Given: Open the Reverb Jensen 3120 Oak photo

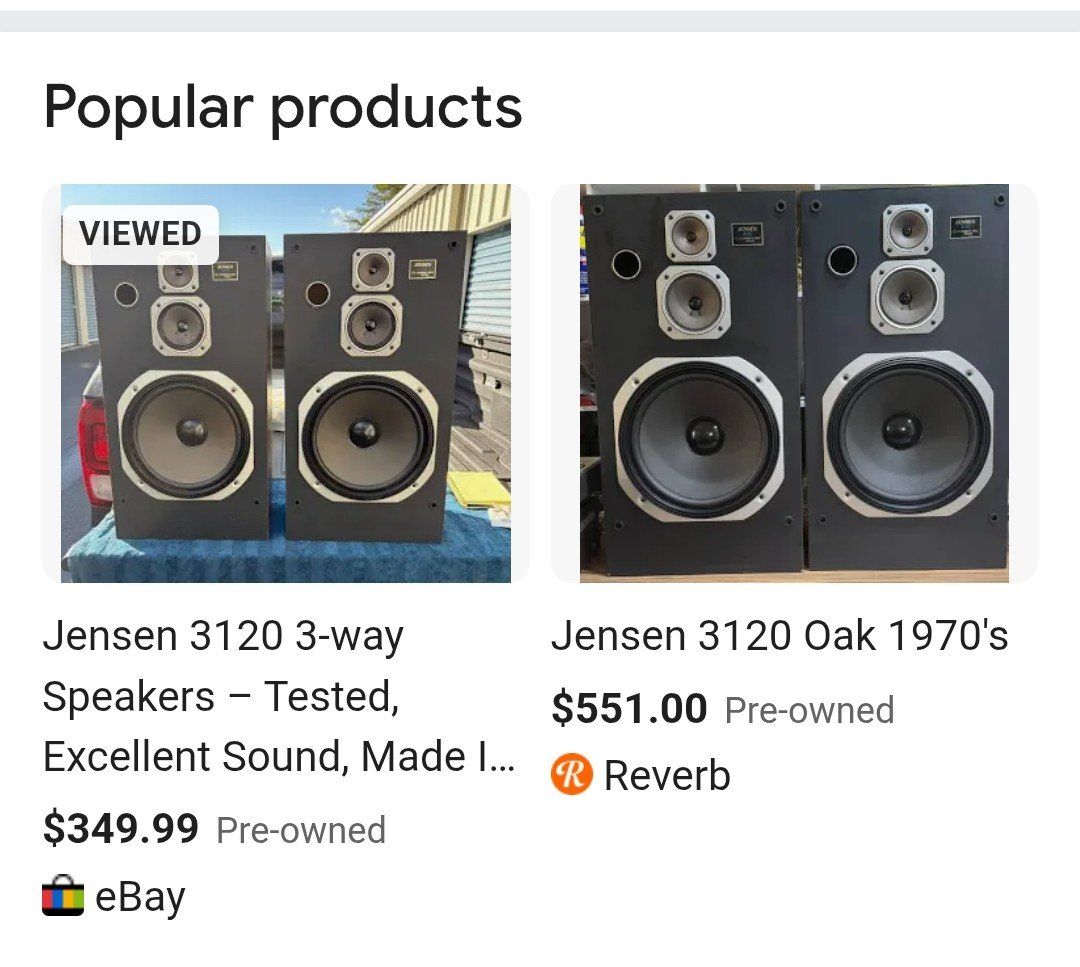Looking at the screenshot, I should [x=794, y=383].
